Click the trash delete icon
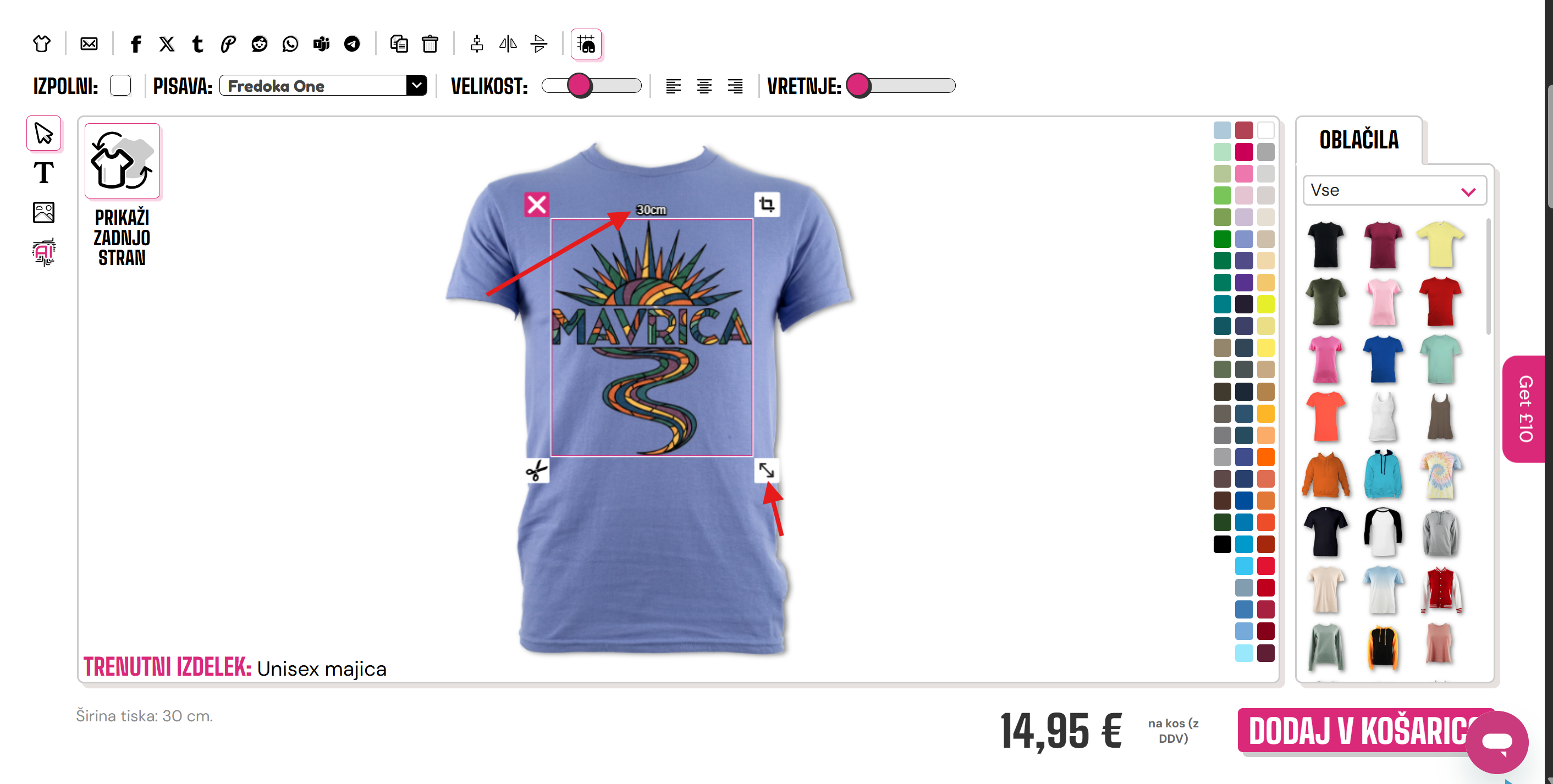Viewport: 1553px width, 784px height. coord(430,44)
